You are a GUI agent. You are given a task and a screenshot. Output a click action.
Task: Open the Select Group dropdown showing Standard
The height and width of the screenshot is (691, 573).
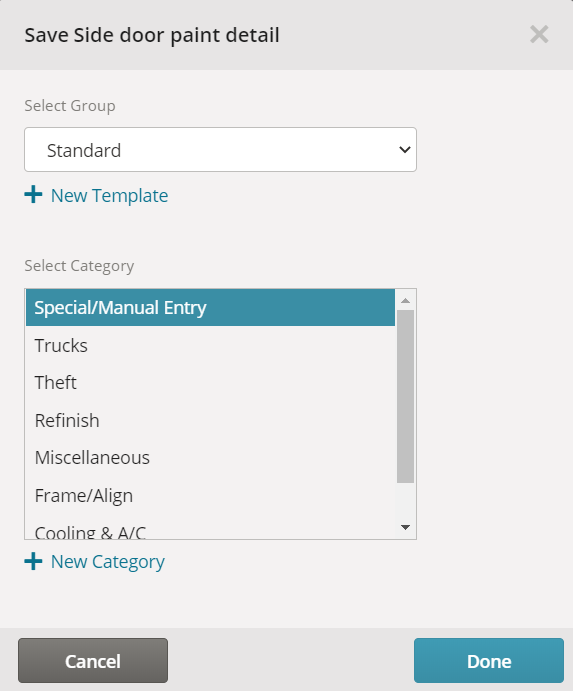click(220, 150)
